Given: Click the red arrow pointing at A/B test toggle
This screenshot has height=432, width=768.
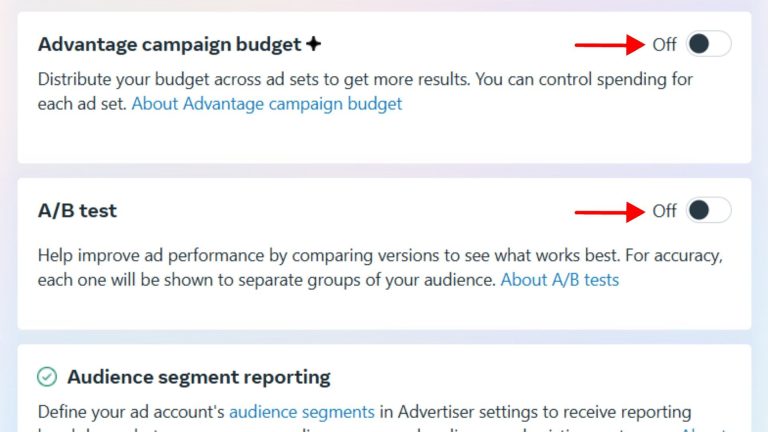Looking at the screenshot, I should tap(608, 211).
